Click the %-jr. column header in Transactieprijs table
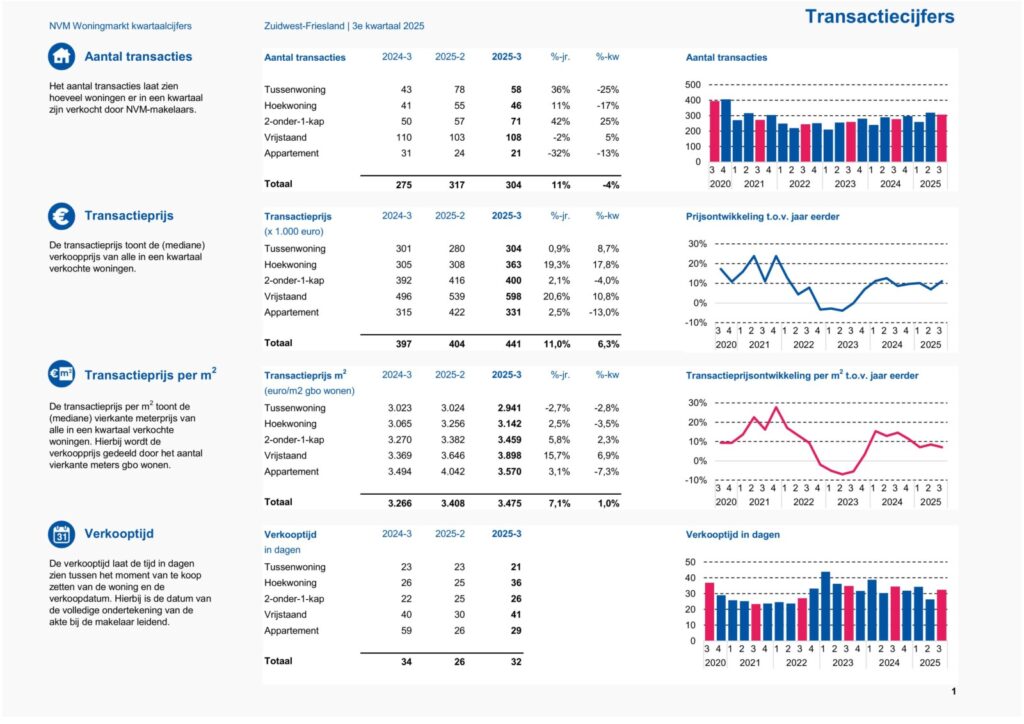Viewport: 1024px width, 724px height. pyautogui.click(x=559, y=215)
